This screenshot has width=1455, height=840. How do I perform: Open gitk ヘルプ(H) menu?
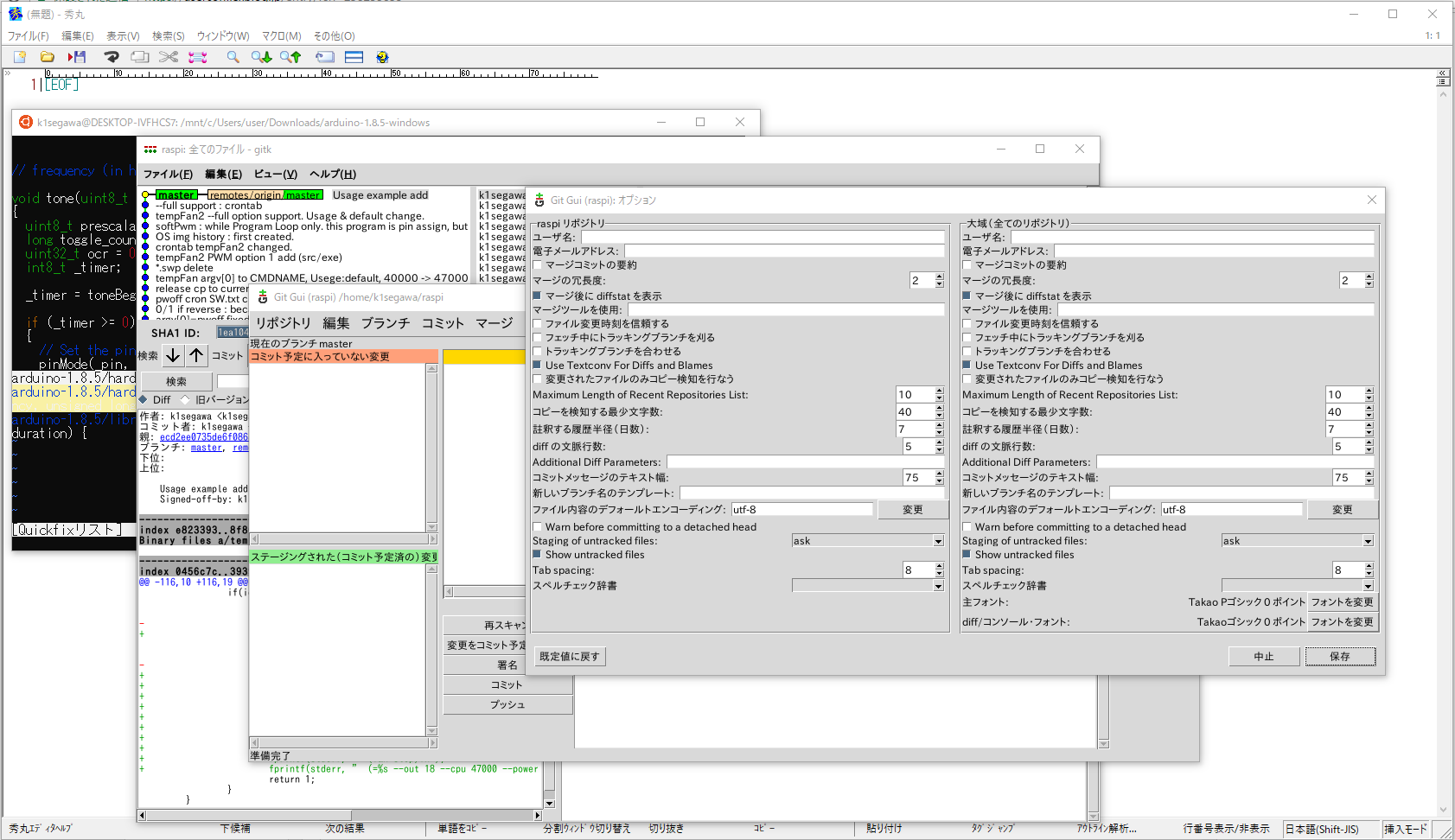pyautogui.click(x=333, y=174)
